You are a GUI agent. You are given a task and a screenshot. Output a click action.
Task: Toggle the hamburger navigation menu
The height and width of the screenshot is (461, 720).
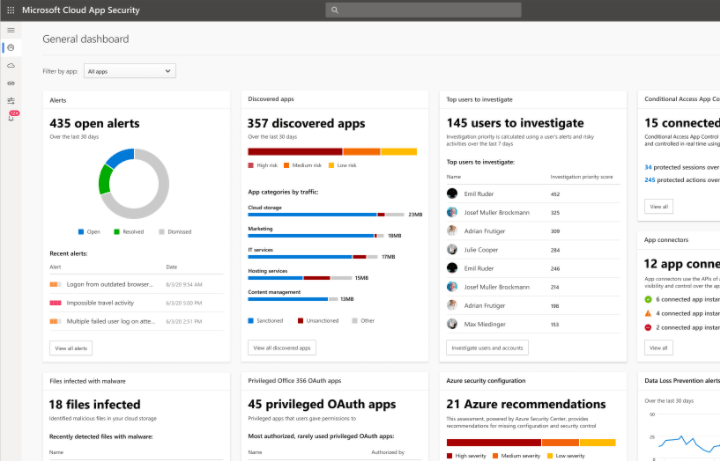pos(11,30)
